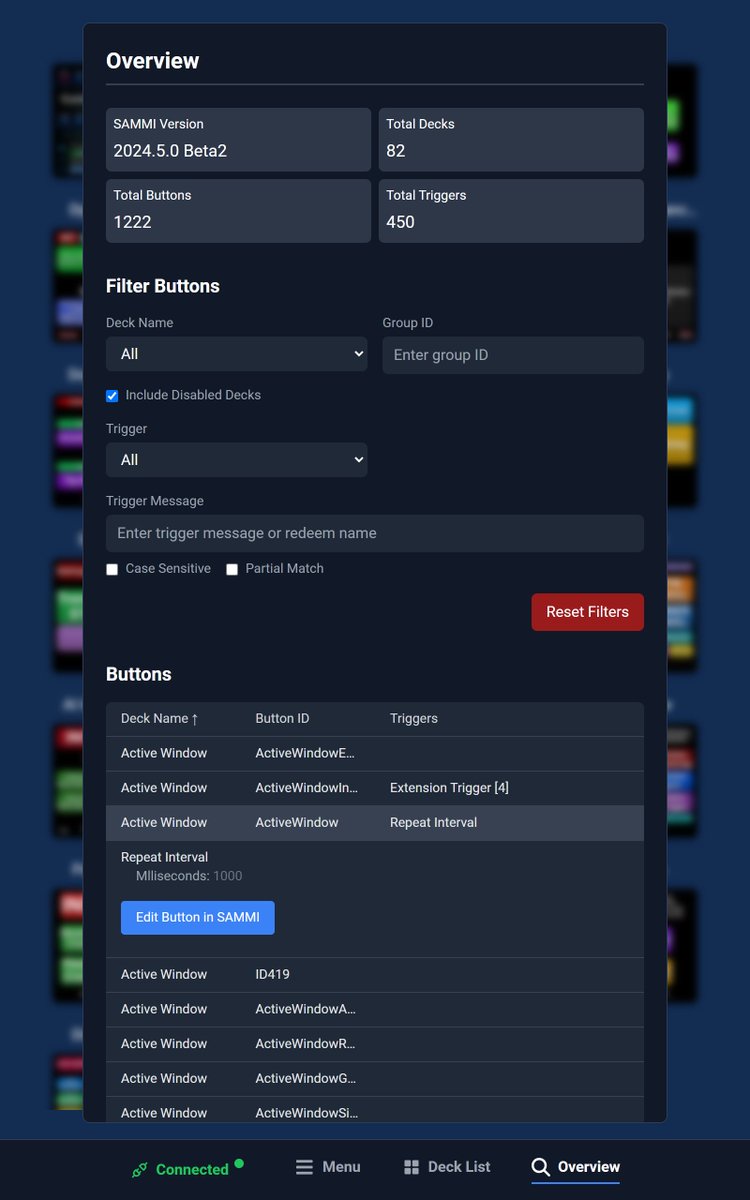750x1200 pixels.
Task: Select the ID419 button row
Action: point(375,975)
